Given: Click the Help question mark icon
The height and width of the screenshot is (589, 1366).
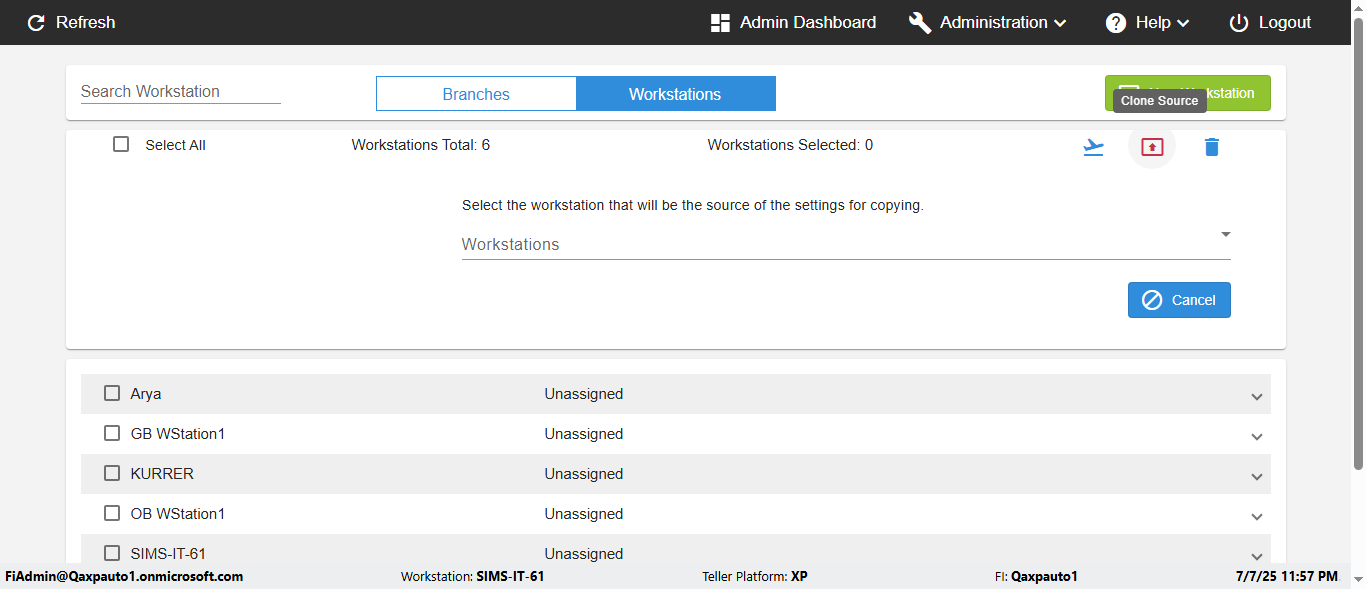Looking at the screenshot, I should (x=1116, y=23).
